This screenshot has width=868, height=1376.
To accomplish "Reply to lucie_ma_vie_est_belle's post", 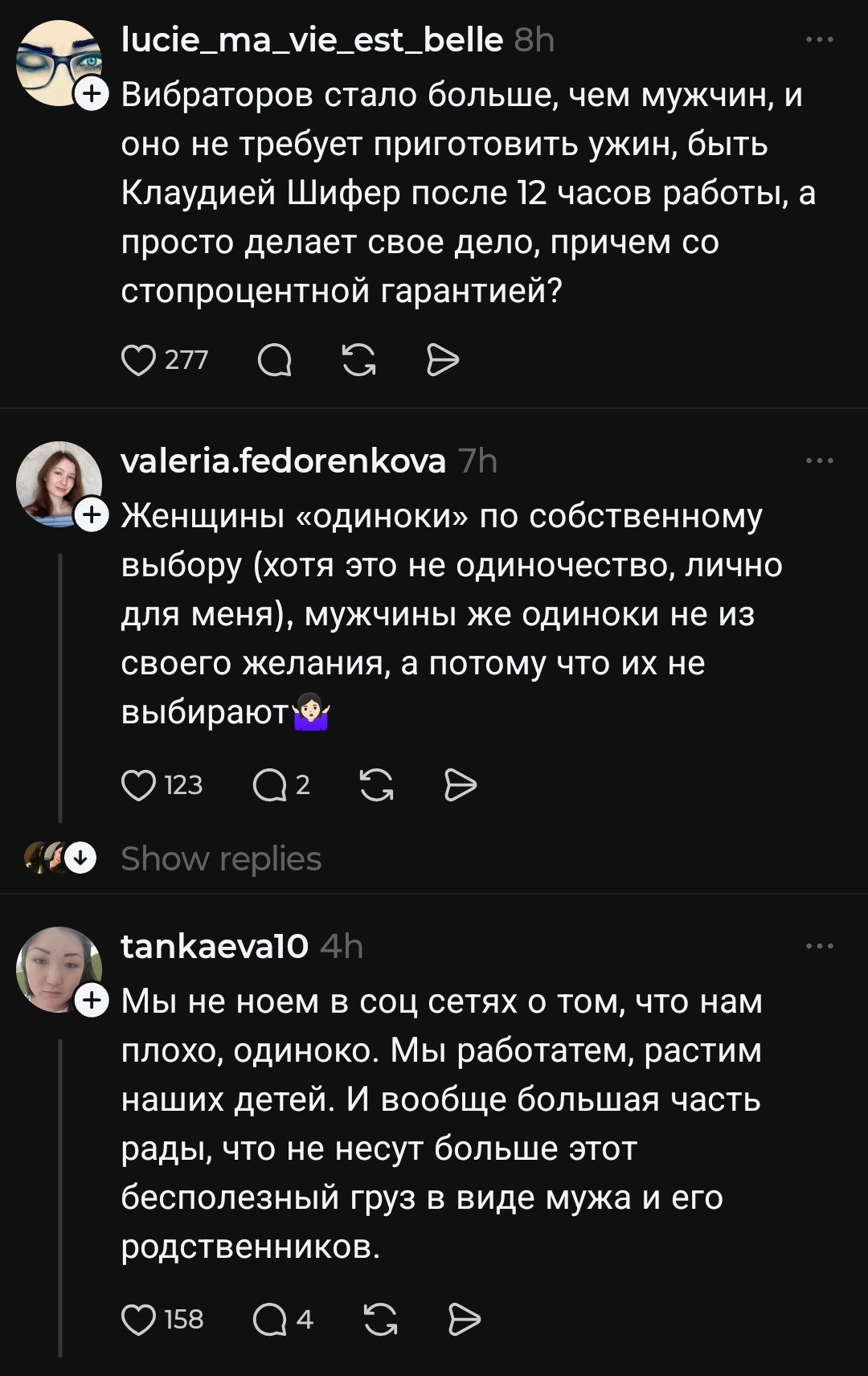I will coord(275,360).
